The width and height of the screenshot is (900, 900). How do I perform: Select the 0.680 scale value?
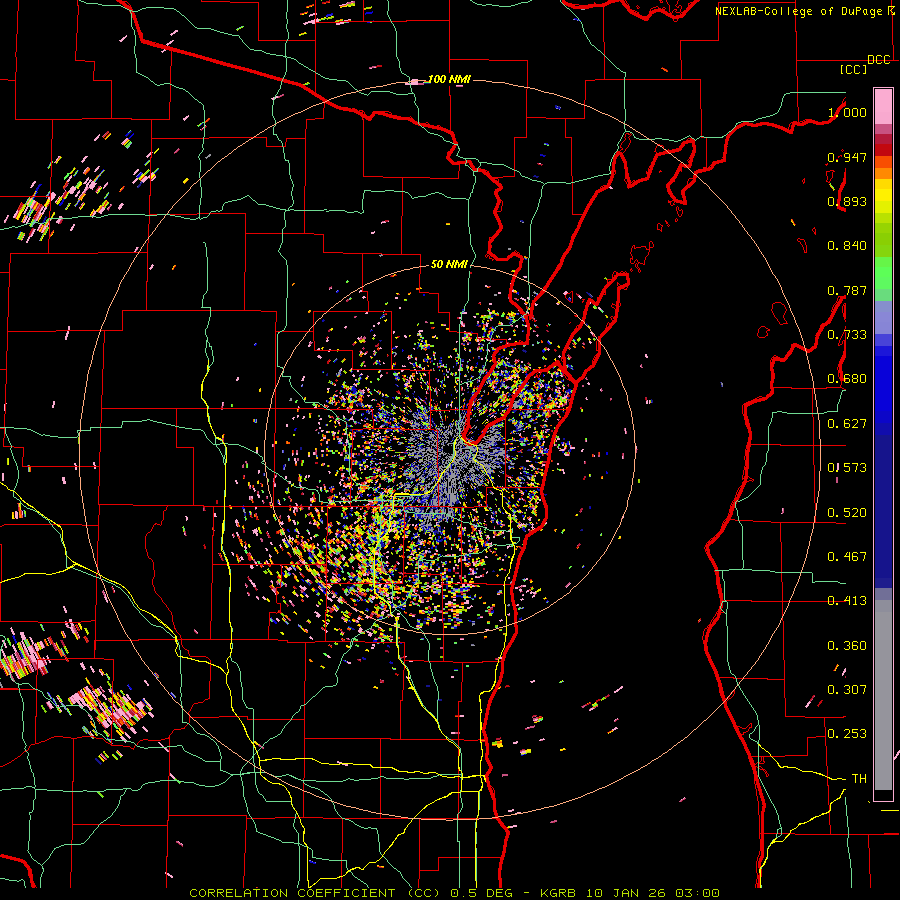coord(847,379)
